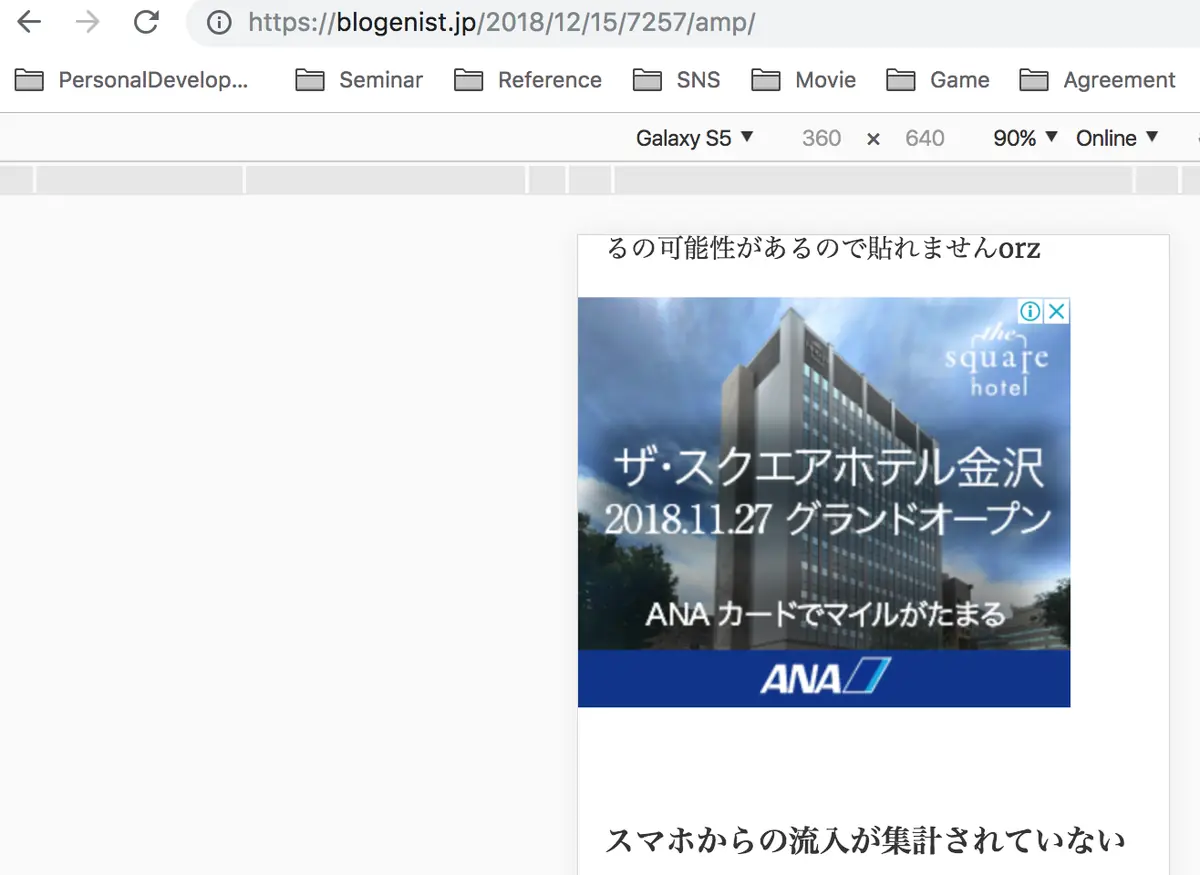This screenshot has width=1200, height=875.
Task: Open the SNS bookmark folder
Action: pyautogui.click(x=677, y=80)
